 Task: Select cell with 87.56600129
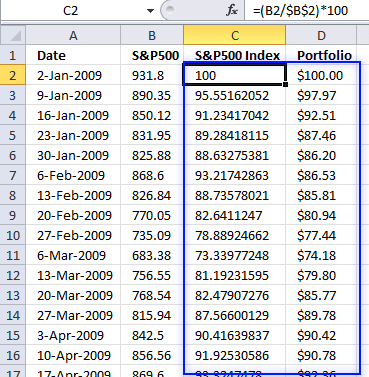235,315
